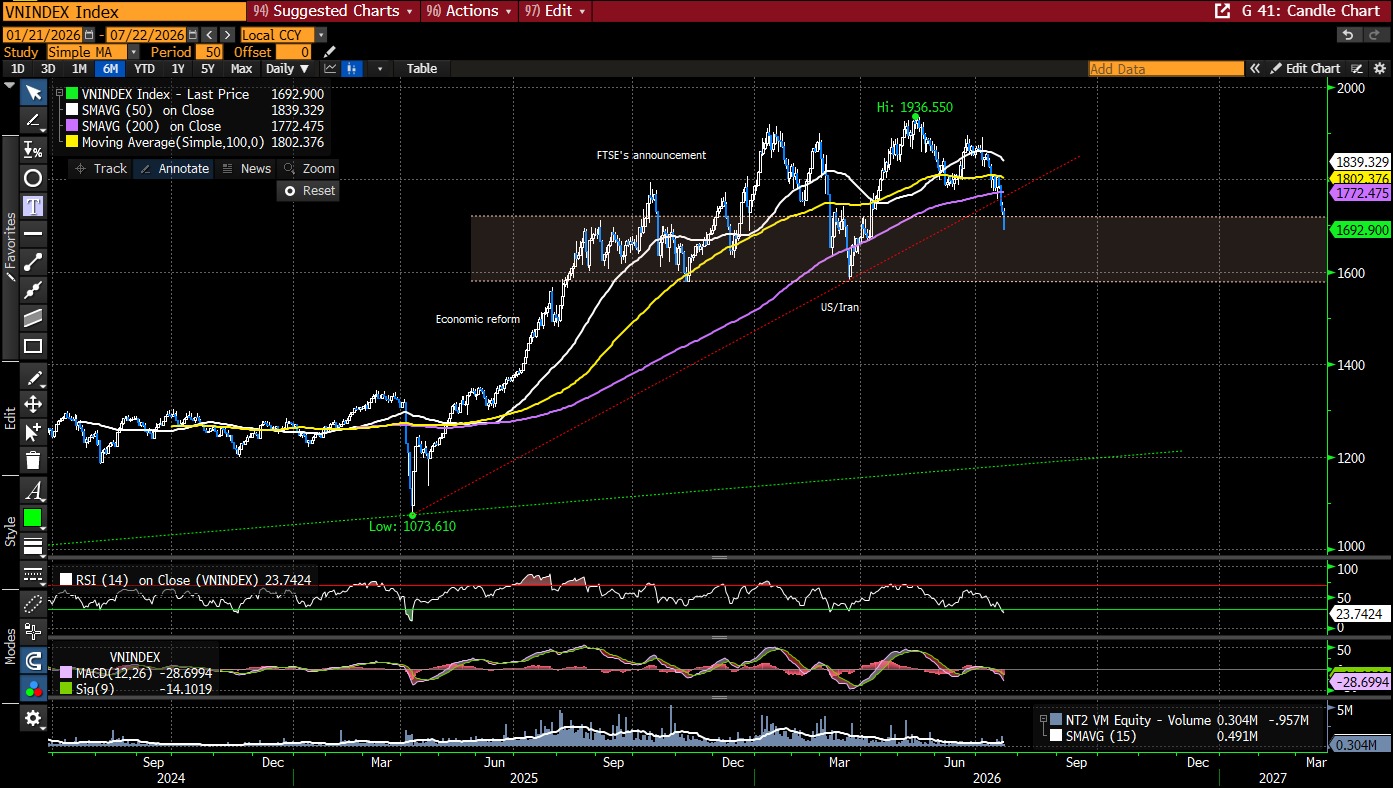Select the rectangle drawing tool
Screen dimensions: 1393x788
(x=33, y=347)
